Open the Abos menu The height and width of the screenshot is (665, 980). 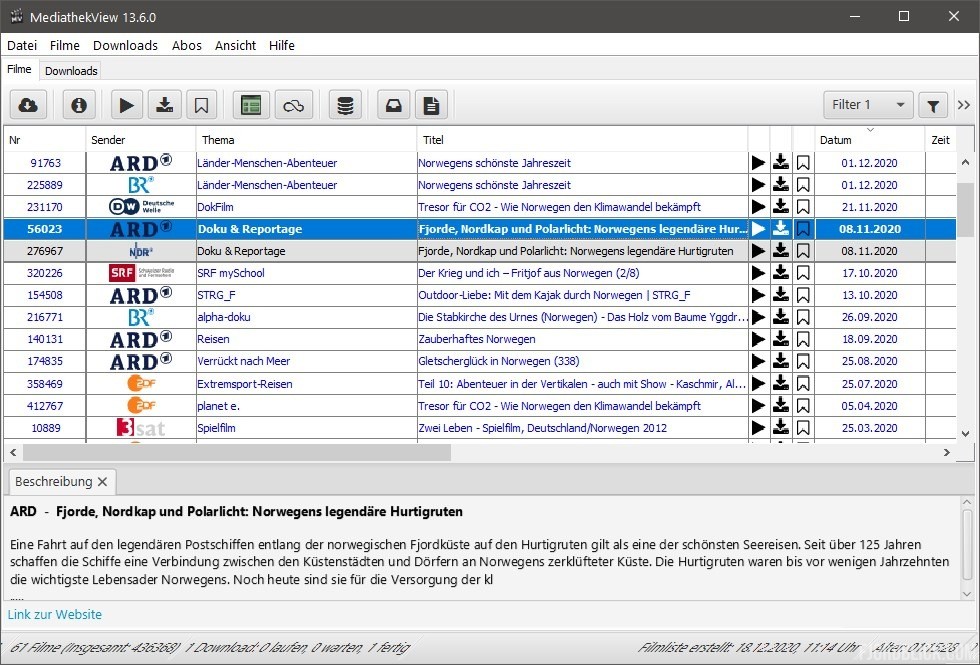[x=187, y=46]
